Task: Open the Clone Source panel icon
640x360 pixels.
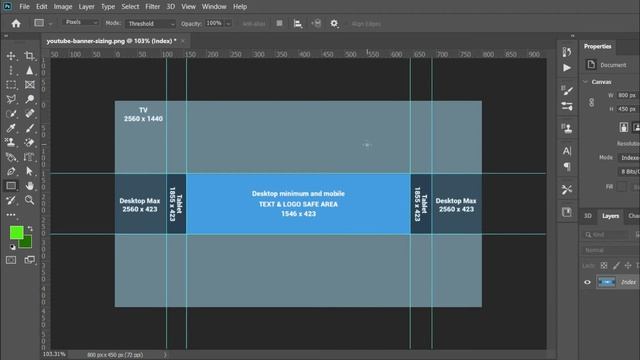Action: click(567, 129)
